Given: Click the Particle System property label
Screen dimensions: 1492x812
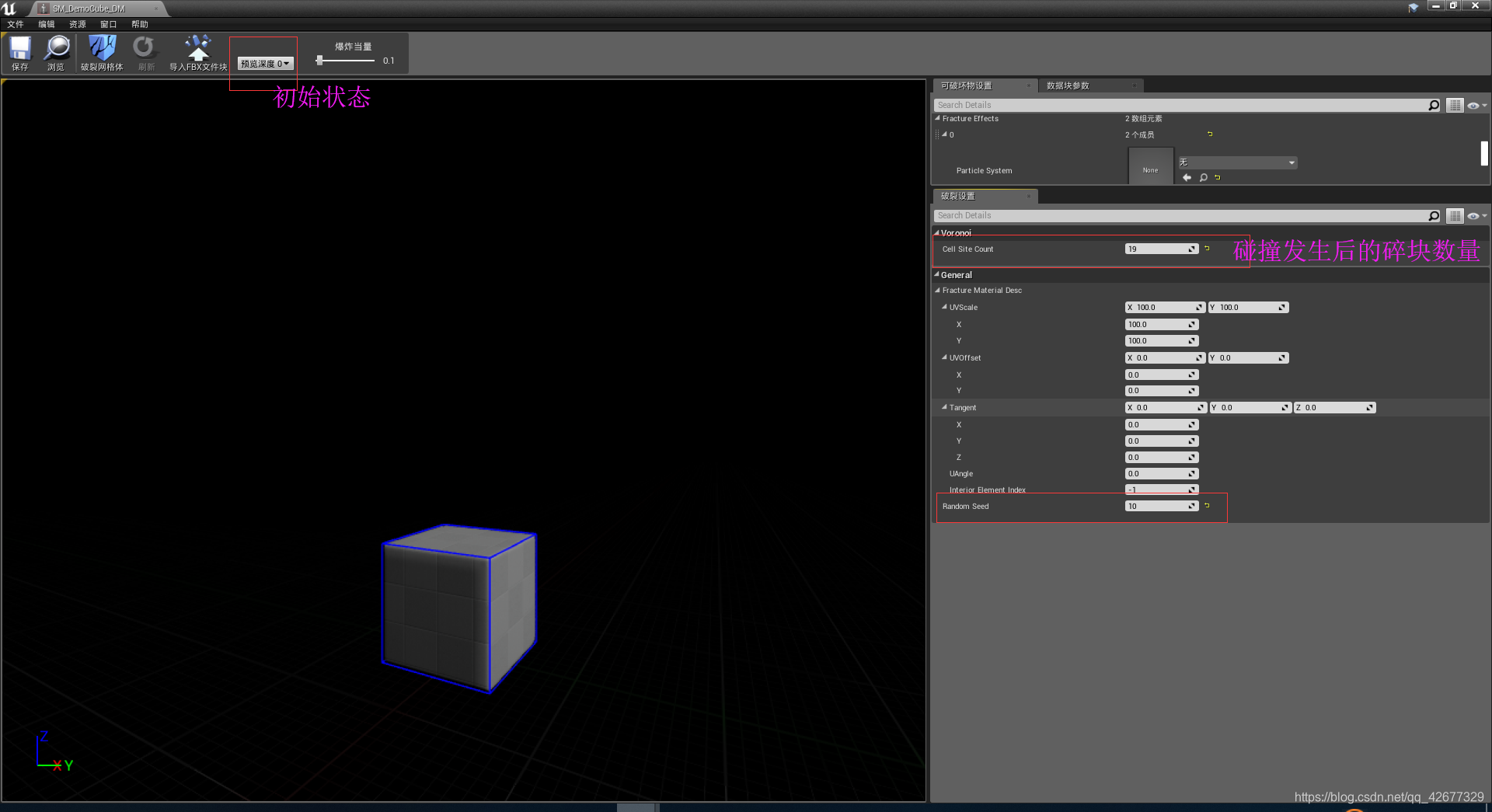Looking at the screenshot, I should [x=984, y=170].
